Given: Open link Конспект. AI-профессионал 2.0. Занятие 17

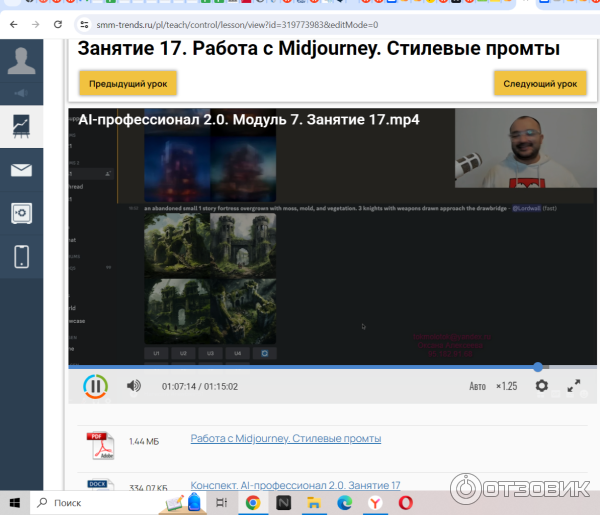Looking at the screenshot, I should point(295,485).
